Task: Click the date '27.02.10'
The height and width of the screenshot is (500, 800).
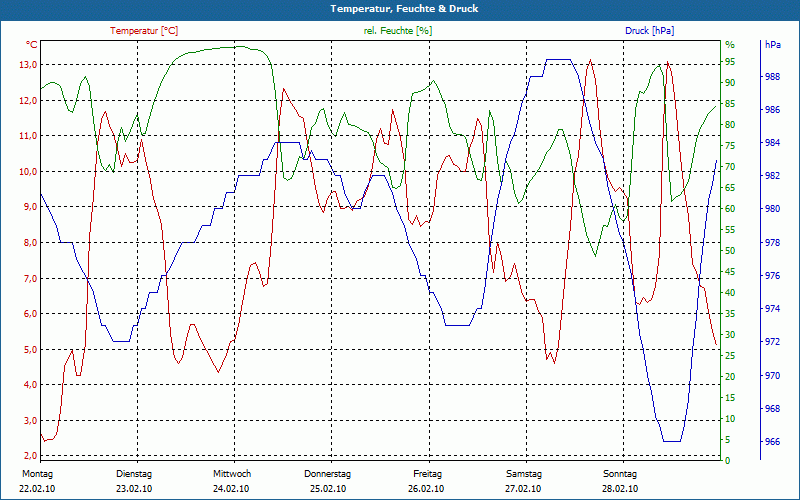Action: click(523, 489)
